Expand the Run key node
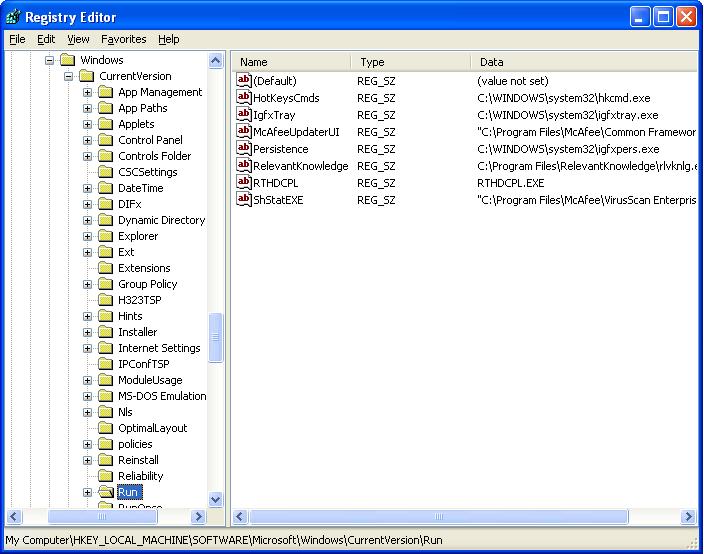The height and width of the screenshot is (554, 704). 88,492
